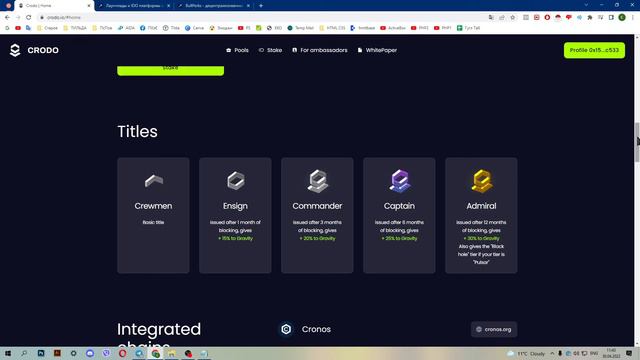Open the File Explorer icon in the taskbar
Image resolution: width=640 pixels, height=360 pixels.
point(171,353)
